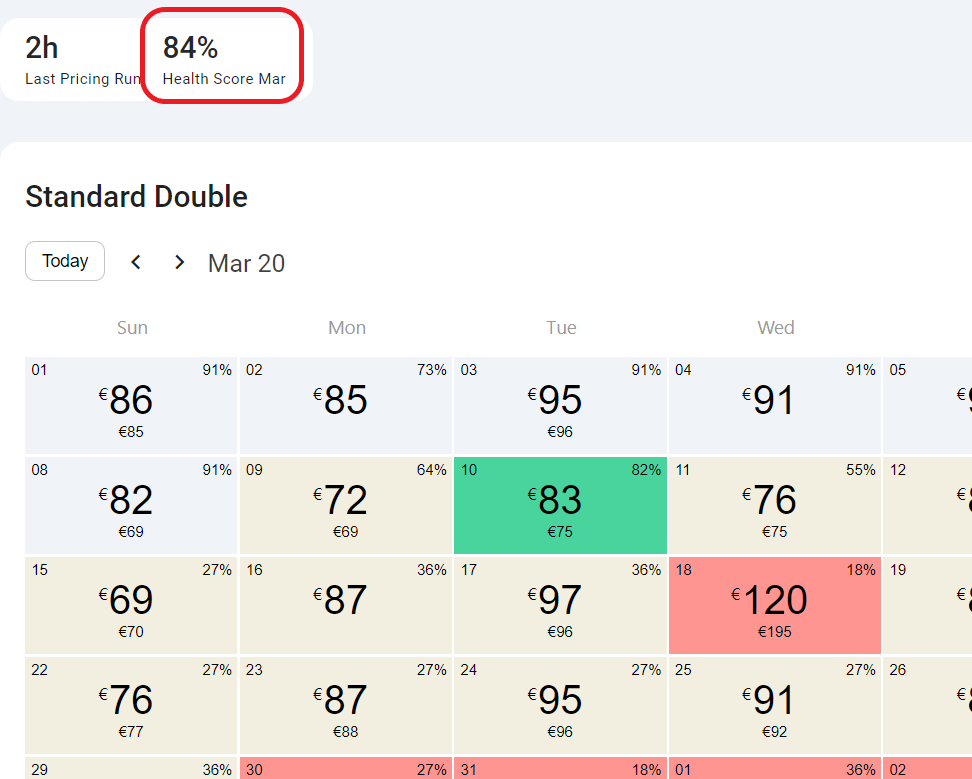This screenshot has width=972, height=779.
Task: Open March 25 cell priced €91
Action: (775, 705)
